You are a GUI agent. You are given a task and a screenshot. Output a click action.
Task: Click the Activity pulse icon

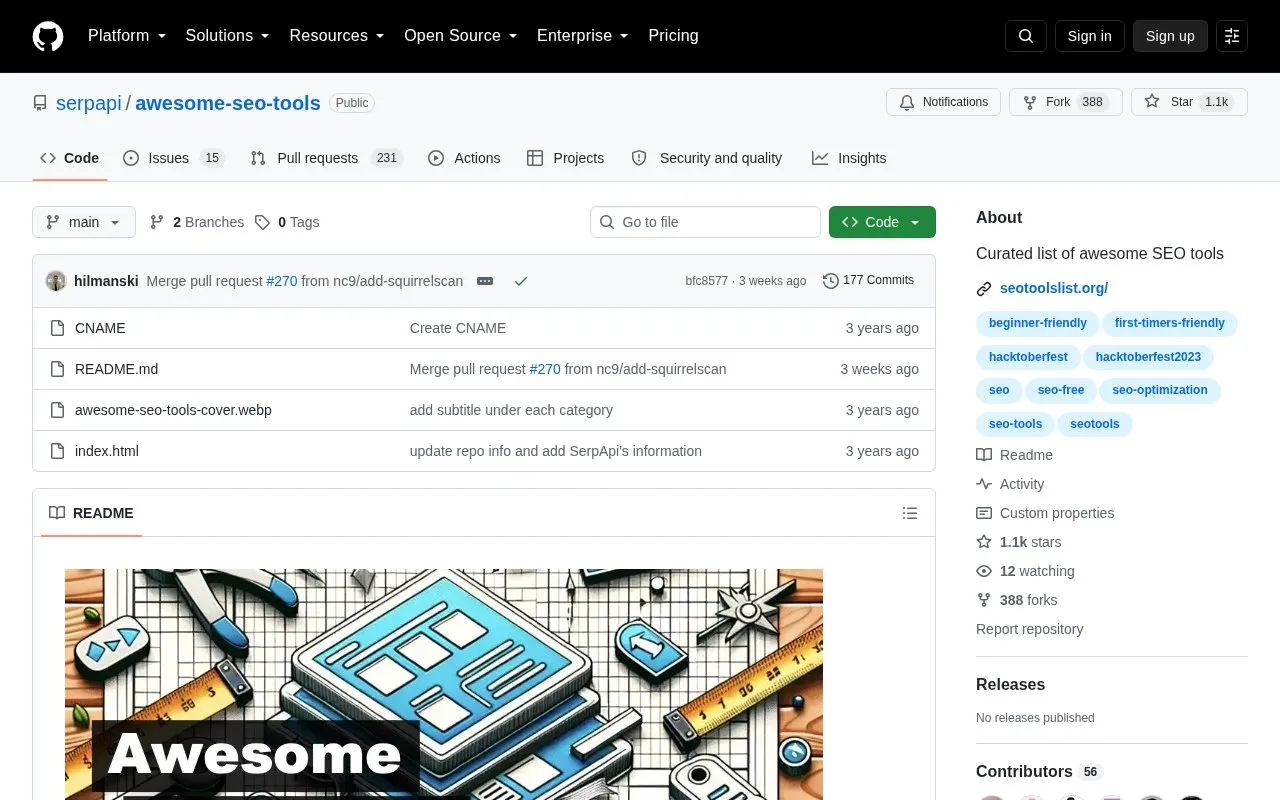984,484
